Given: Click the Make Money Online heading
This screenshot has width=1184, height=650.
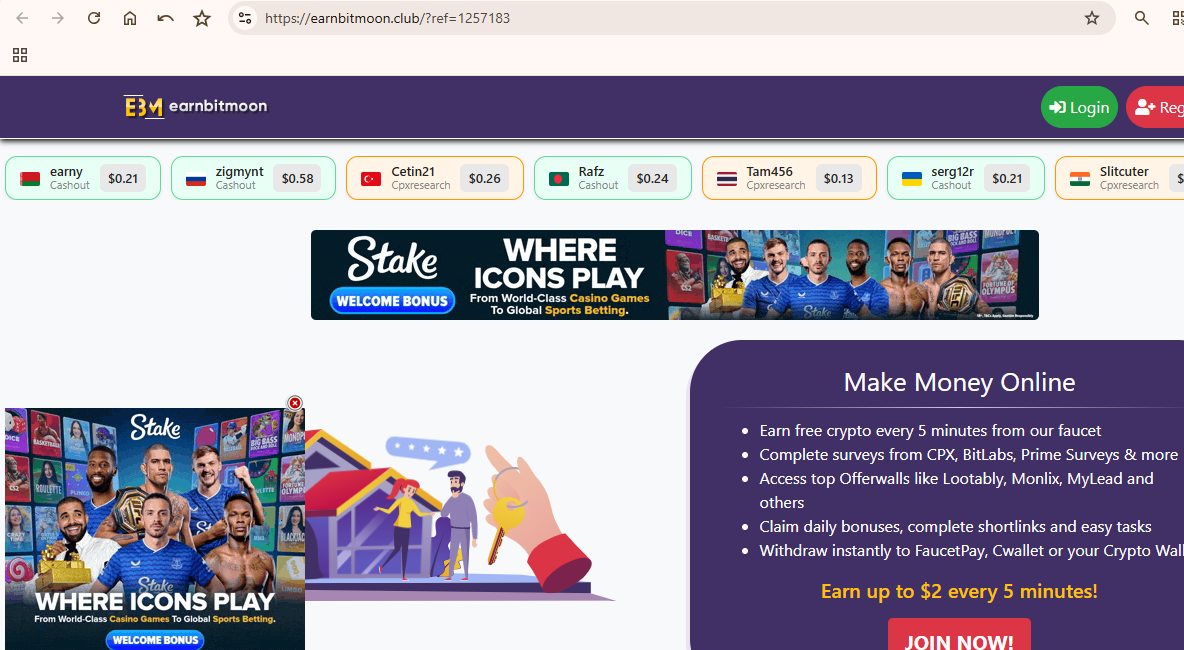Looking at the screenshot, I should [959, 382].
